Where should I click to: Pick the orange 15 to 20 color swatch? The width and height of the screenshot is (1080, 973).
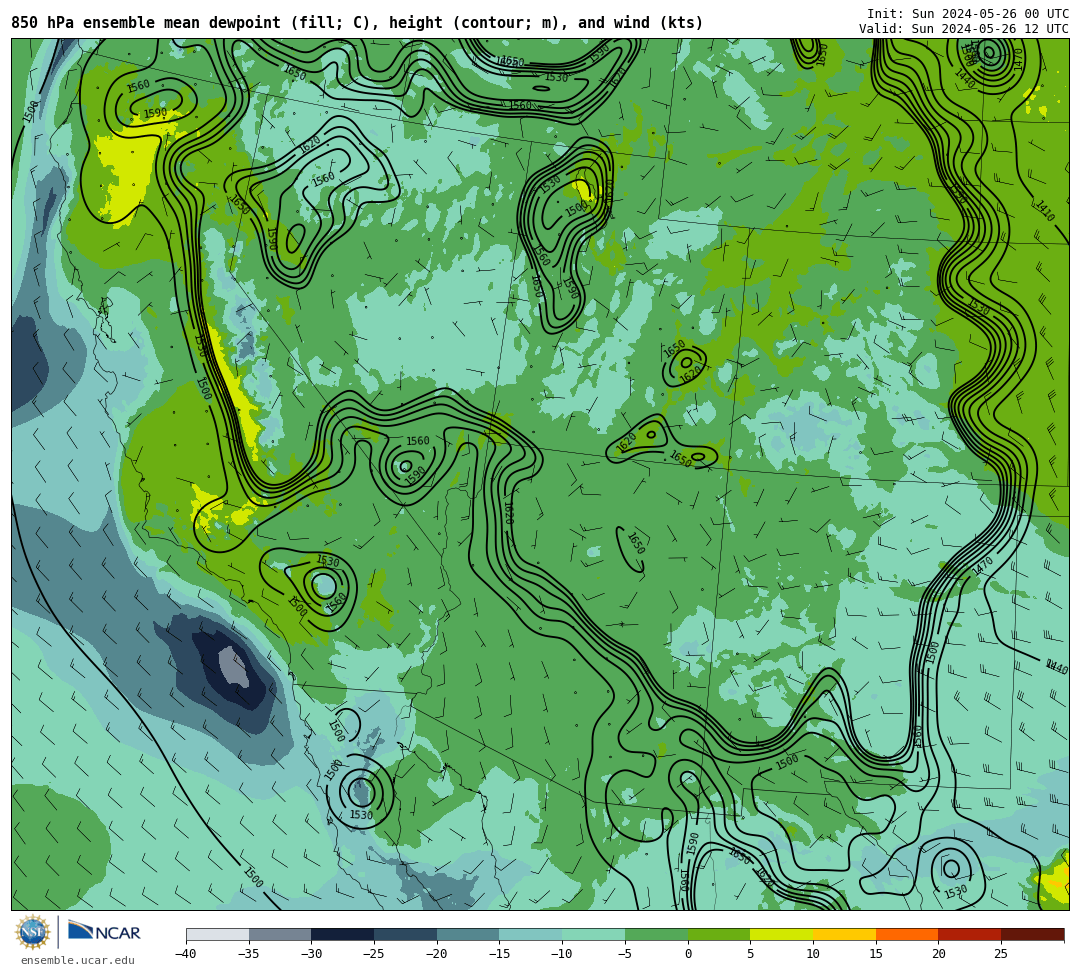[907, 934]
